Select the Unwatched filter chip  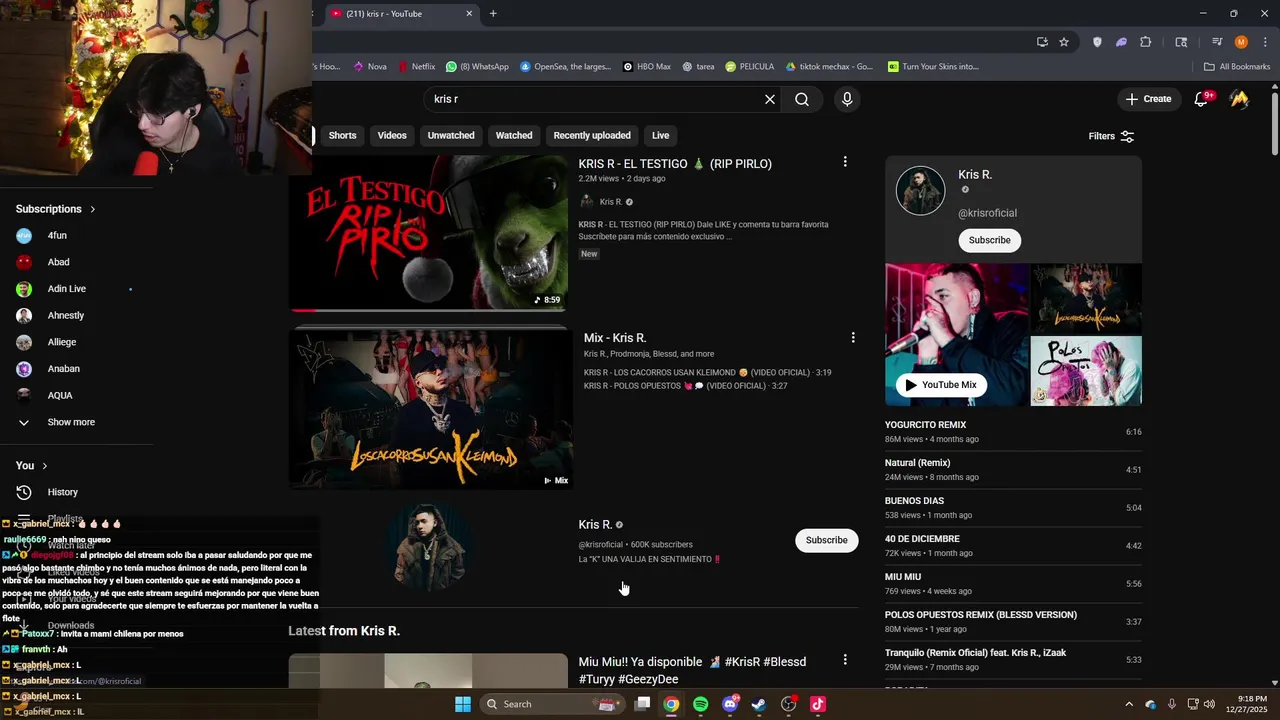451,135
